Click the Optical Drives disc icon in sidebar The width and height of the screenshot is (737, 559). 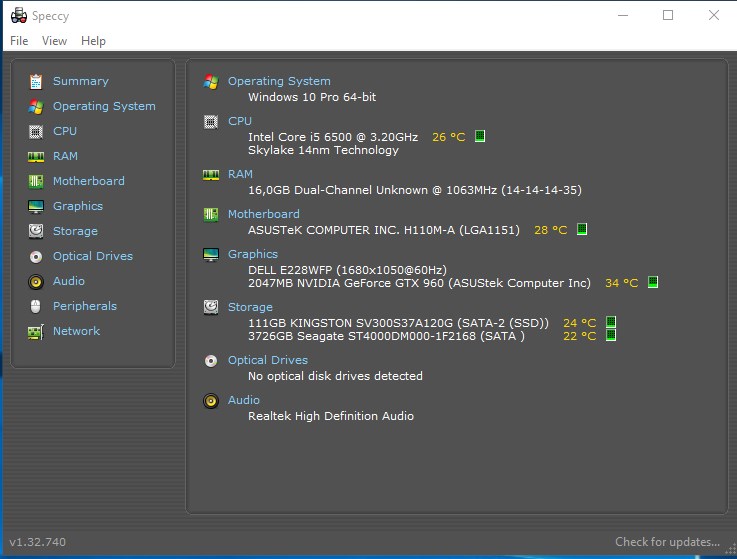pos(36,257)
